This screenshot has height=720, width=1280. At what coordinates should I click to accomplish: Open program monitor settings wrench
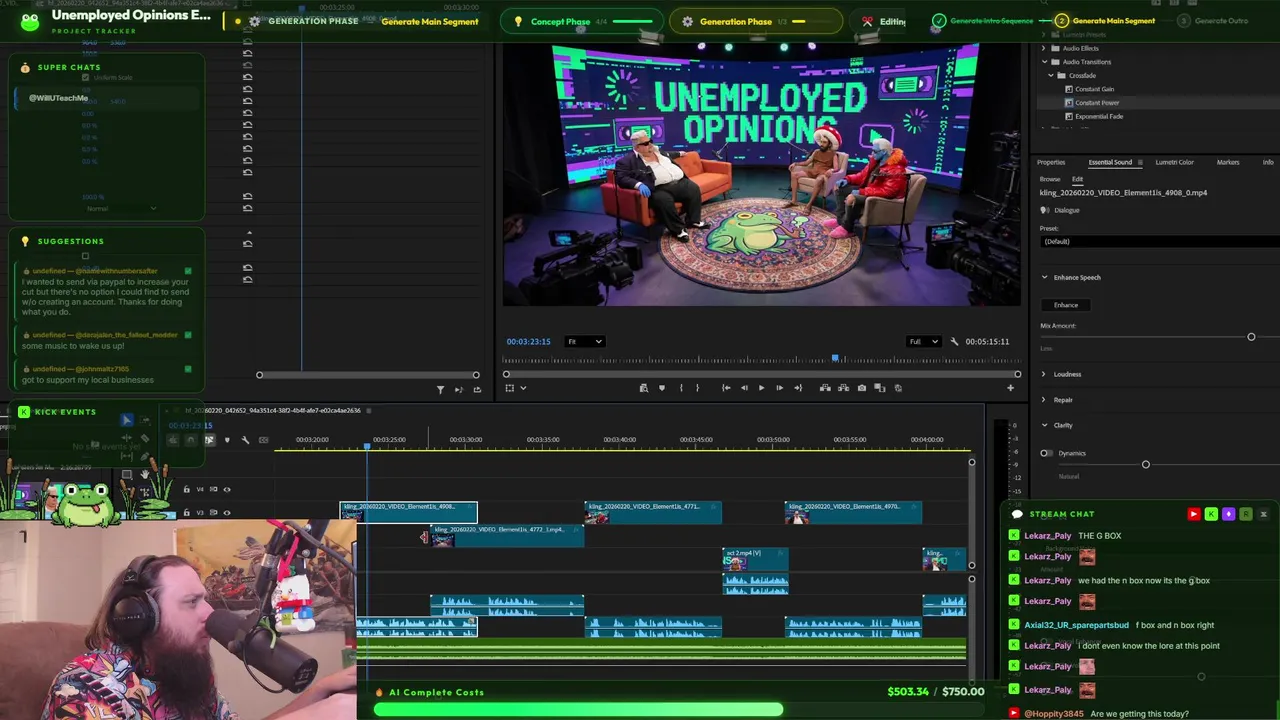(954, 342)
